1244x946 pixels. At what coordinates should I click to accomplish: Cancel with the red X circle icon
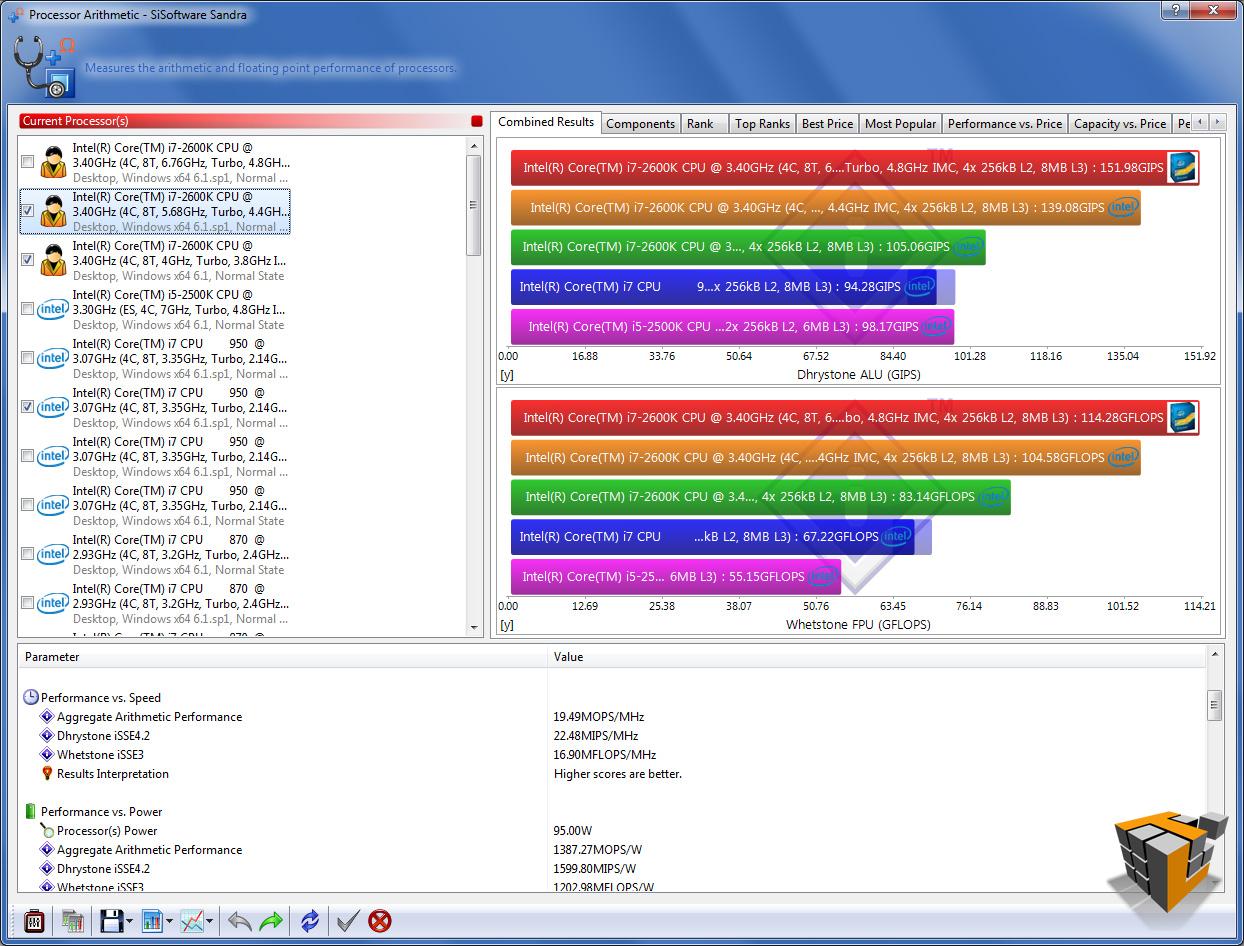pyautogui.click(x=380, y=921)
